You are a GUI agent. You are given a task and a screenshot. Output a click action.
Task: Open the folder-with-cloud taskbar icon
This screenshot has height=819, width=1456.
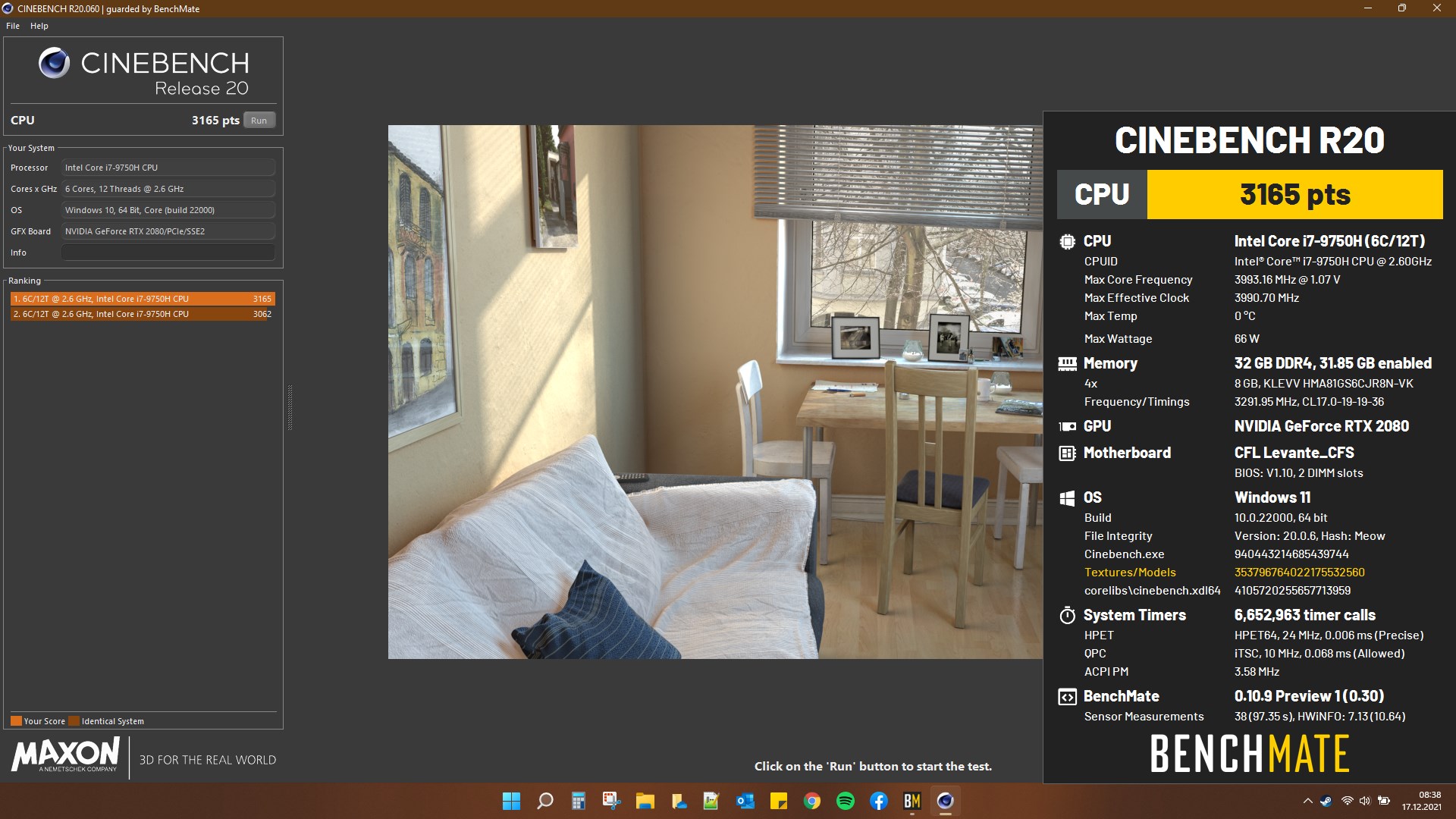click(x=679, y=801)
